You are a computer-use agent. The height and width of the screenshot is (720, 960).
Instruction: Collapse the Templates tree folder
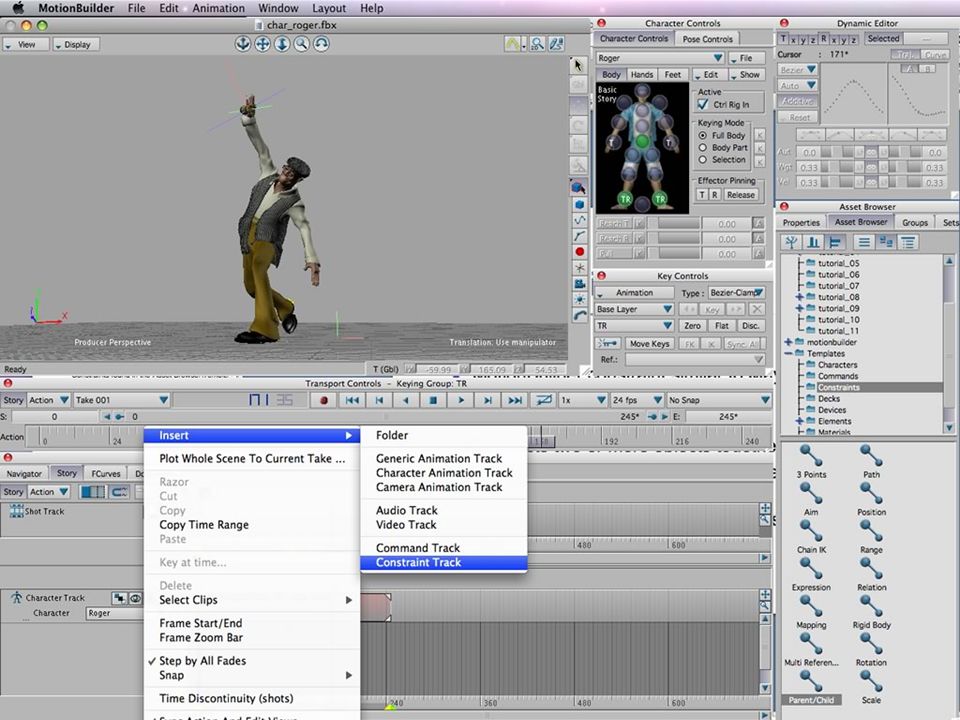click(789, 353)
